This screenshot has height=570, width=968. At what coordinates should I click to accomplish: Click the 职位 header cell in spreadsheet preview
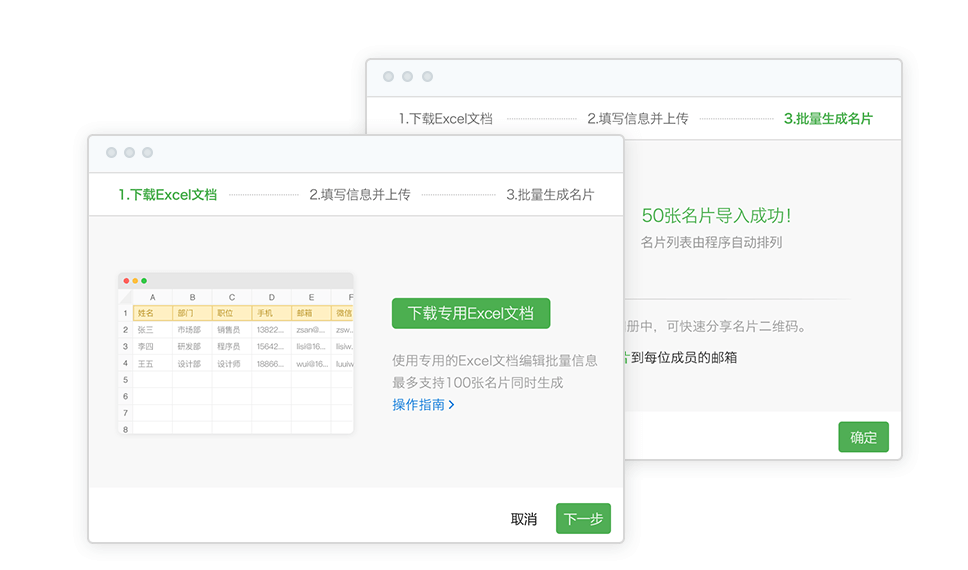tap(232, 313)
